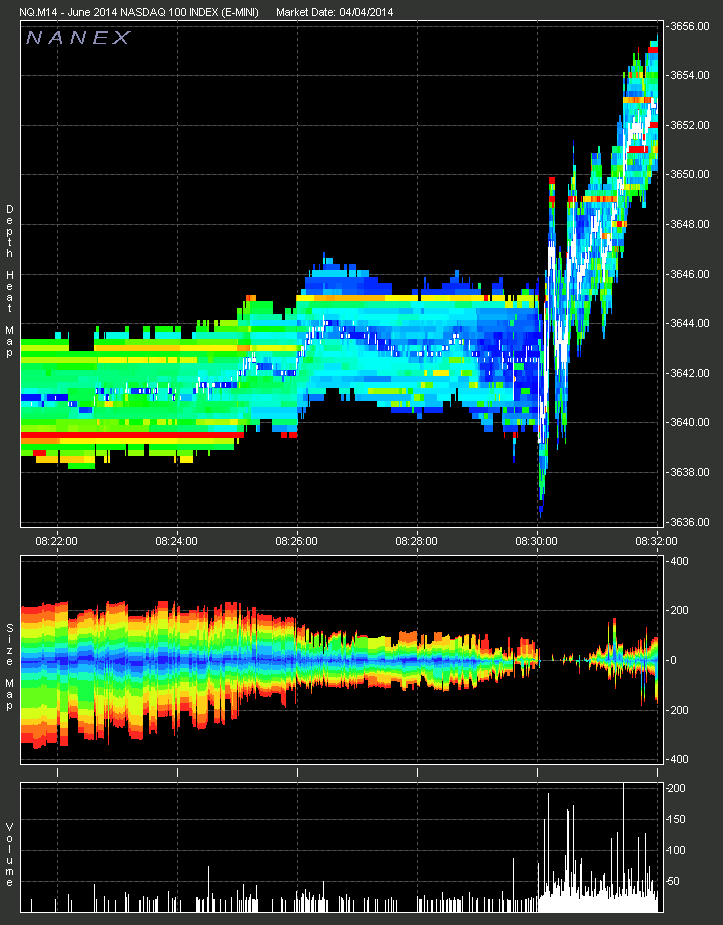
Task: Click the 150 label on Volume axis
Action: pyautogui.click(x=678, y=819)
